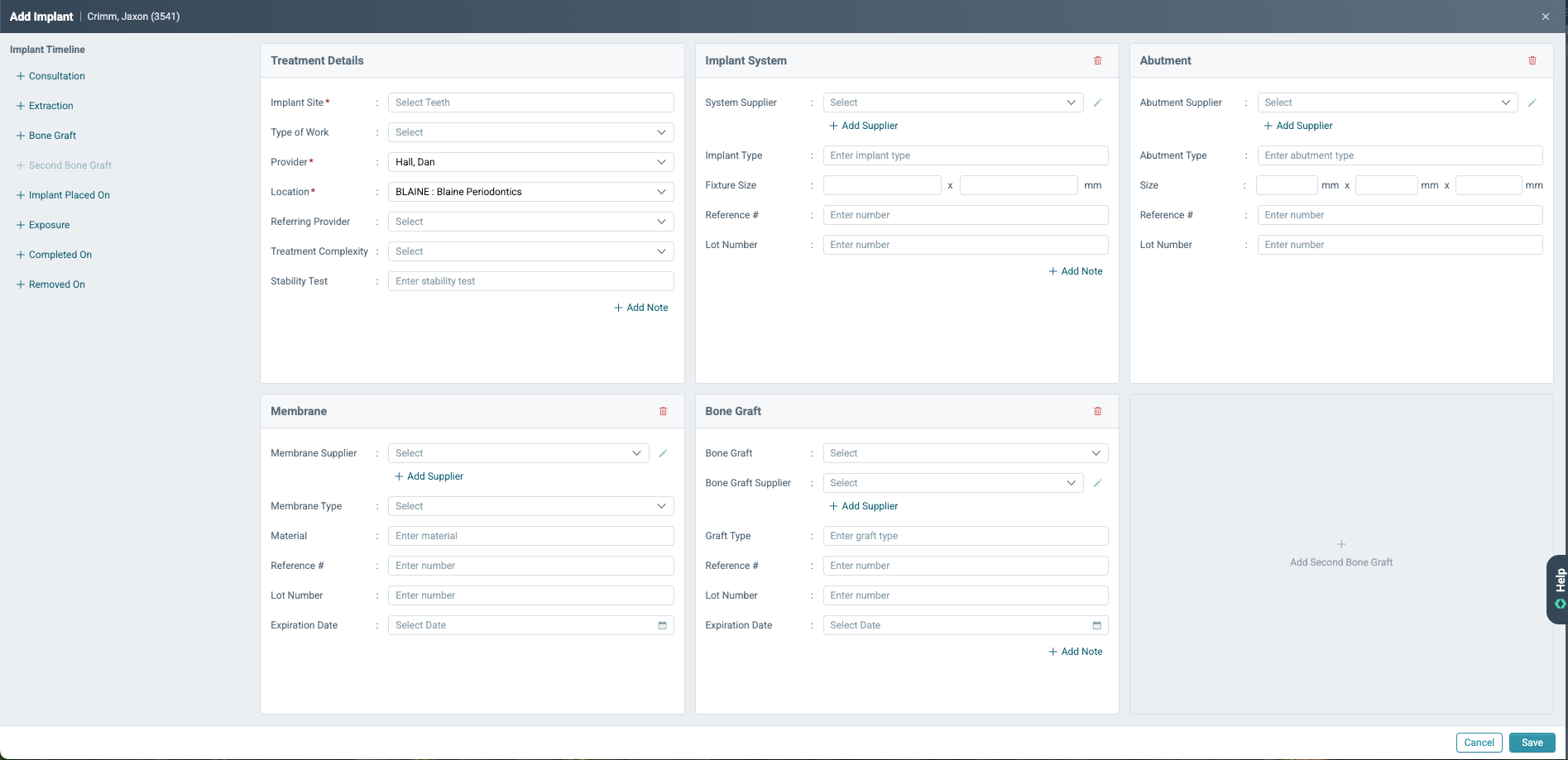Expand the Type of Work dropdown
1568x760 pixels.
coord(531,132)
